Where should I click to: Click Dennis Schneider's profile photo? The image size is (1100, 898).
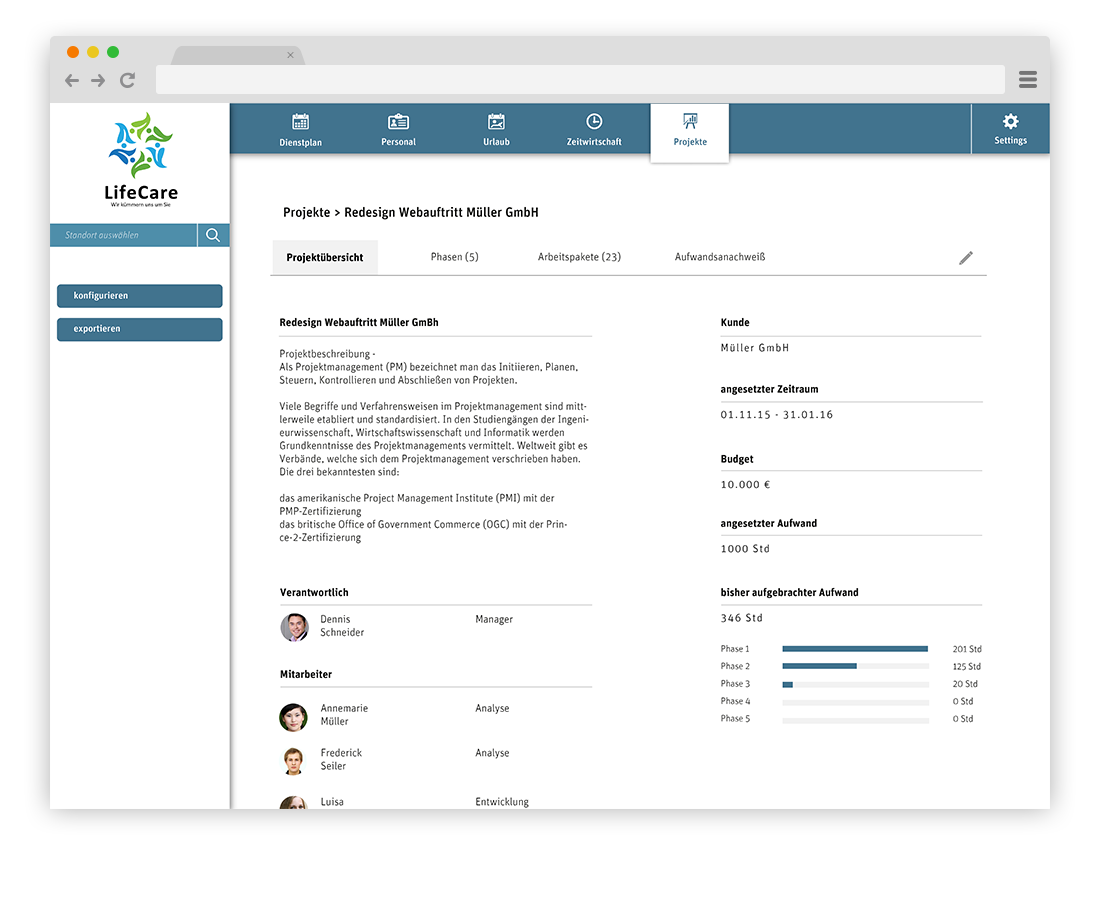click(x=294, y=627)
